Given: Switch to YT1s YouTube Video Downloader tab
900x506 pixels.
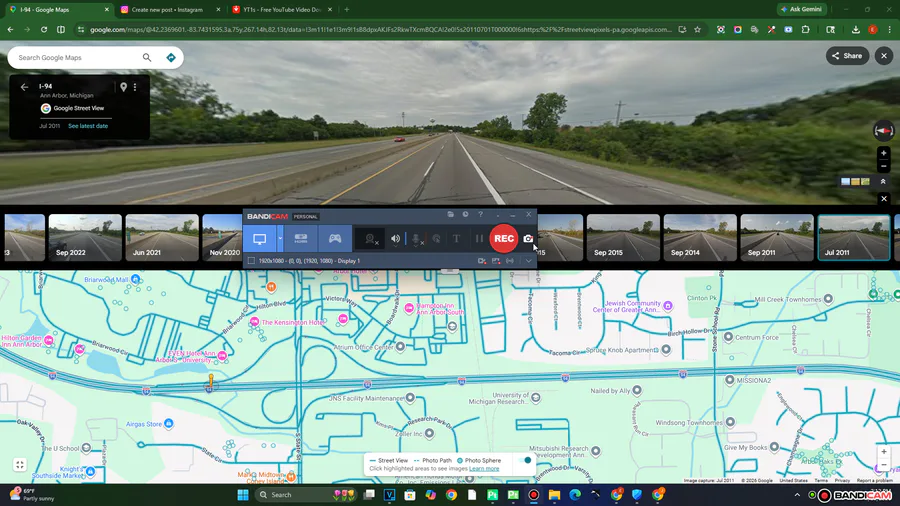Looking at the screenshot, I should [282, 10].
